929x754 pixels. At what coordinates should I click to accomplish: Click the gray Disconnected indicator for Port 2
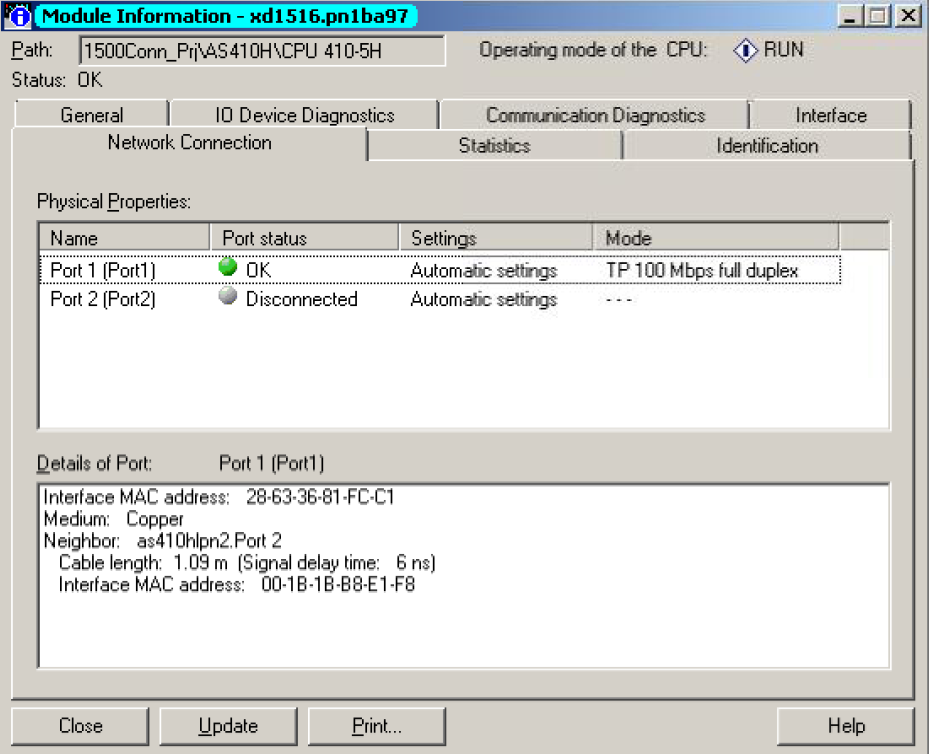(x=228, y=298)
